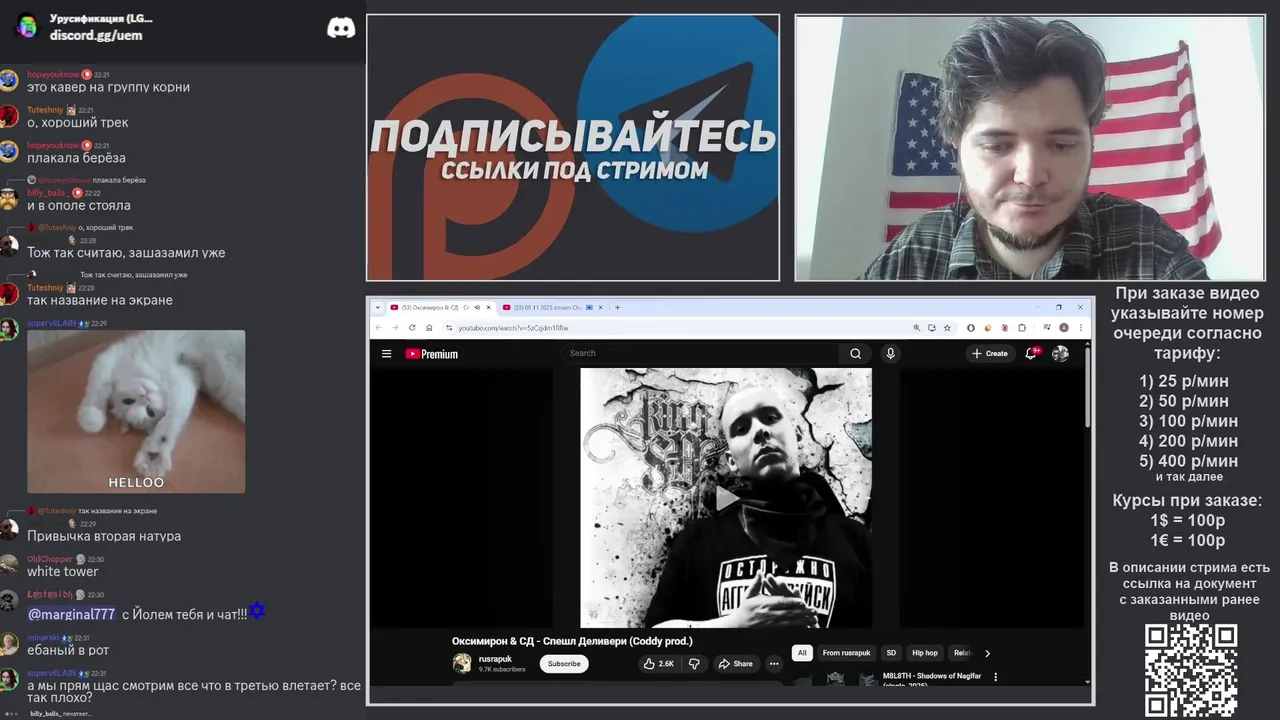Click the zoom magnifier icon in address bar
The height and width of the screenshot is (720, 1280).
(x=916, y=328)
